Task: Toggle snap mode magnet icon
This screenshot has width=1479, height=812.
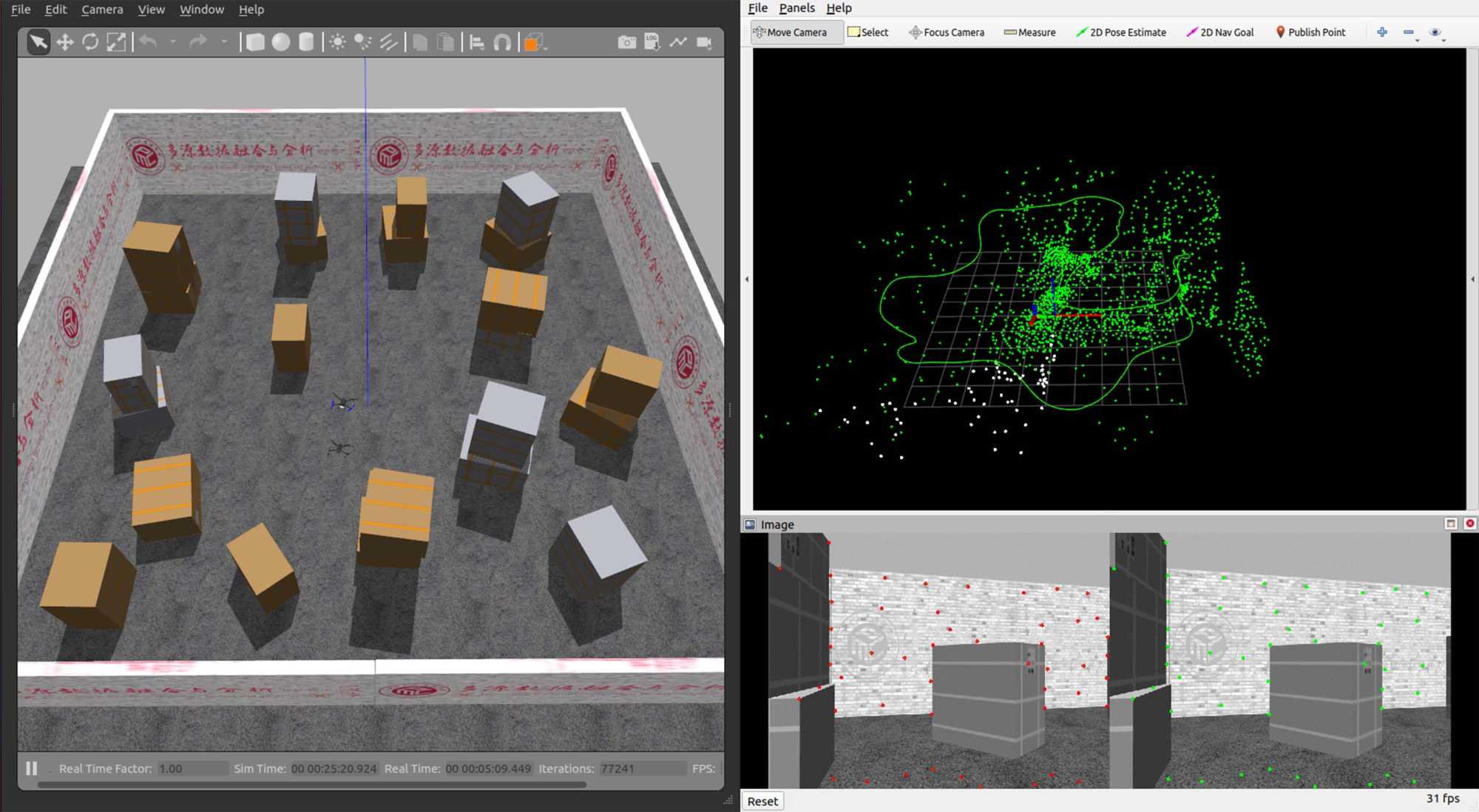Action: pos(502,42)
